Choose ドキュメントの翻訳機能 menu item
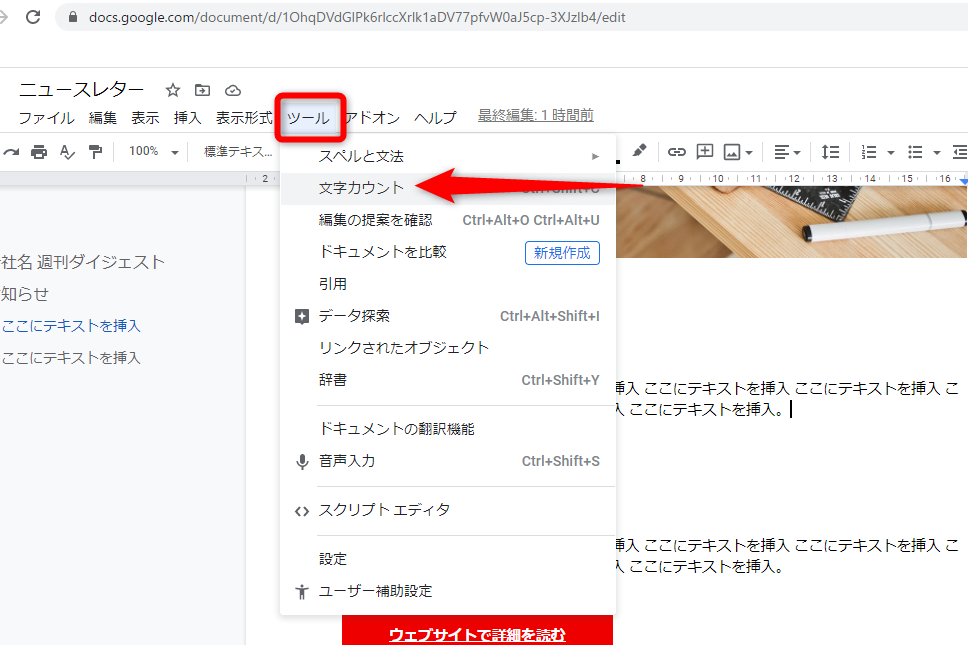Screen dimensions: 968x645 448,429
